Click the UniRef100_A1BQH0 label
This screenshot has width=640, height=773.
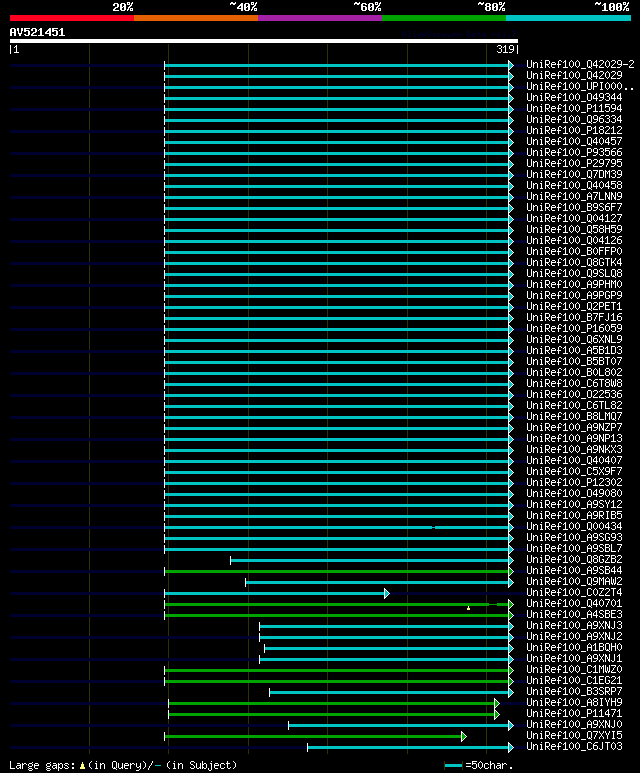click(574, 648)
